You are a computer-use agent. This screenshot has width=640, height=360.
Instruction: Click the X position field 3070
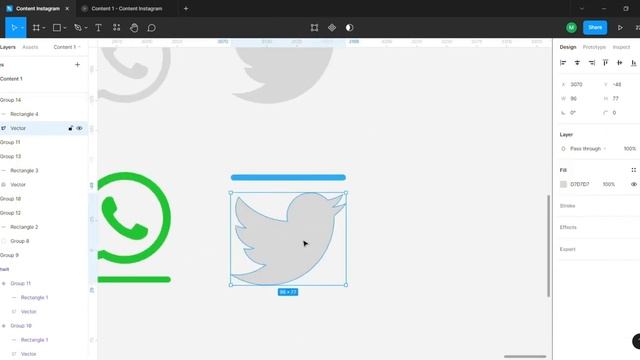pyautogui.click(x=577, y=84)
